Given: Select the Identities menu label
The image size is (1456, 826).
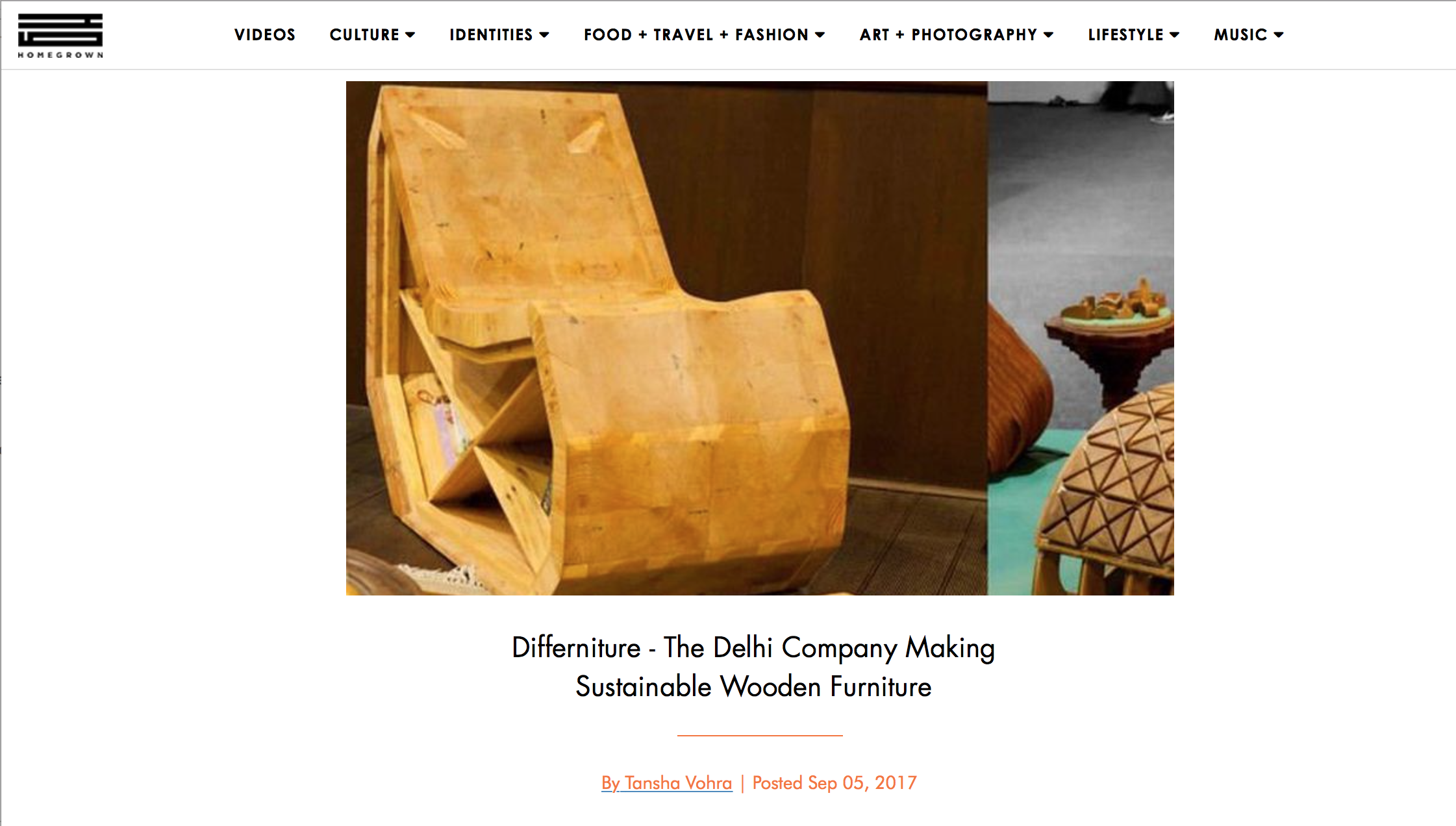Looking at the screenshot, I should [x=491, y=34].
